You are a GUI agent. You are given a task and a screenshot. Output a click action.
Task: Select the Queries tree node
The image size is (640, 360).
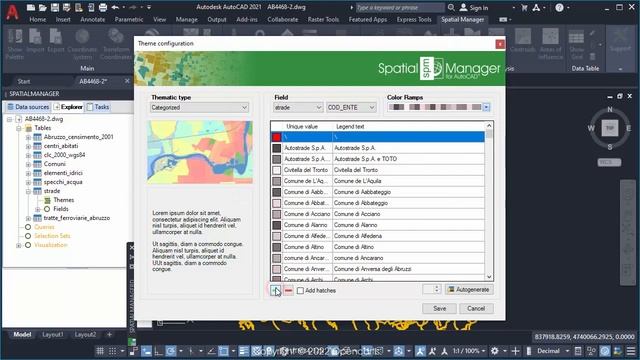point(44,227)
